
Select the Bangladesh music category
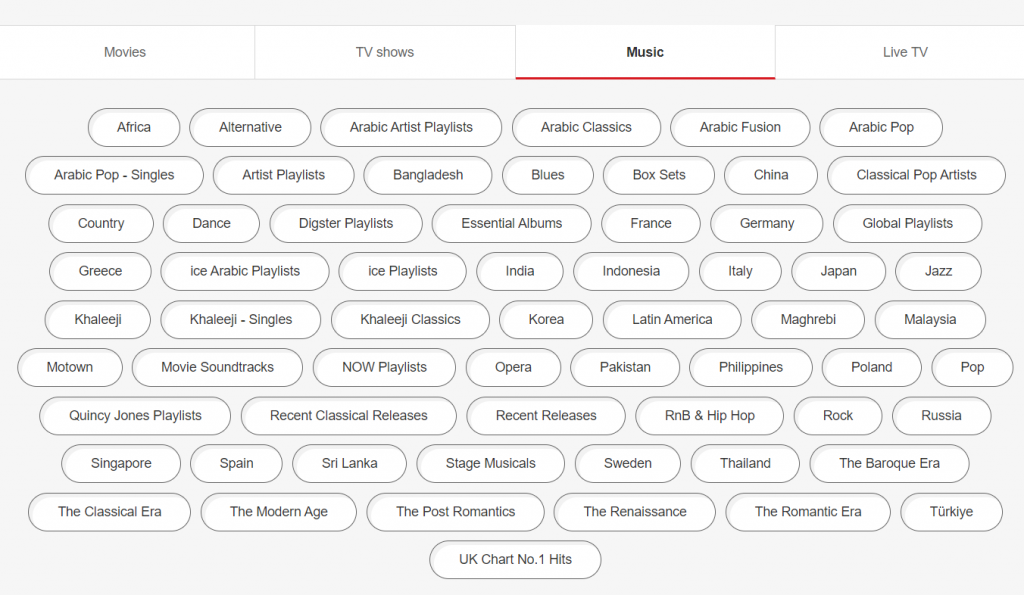(428, 175)
